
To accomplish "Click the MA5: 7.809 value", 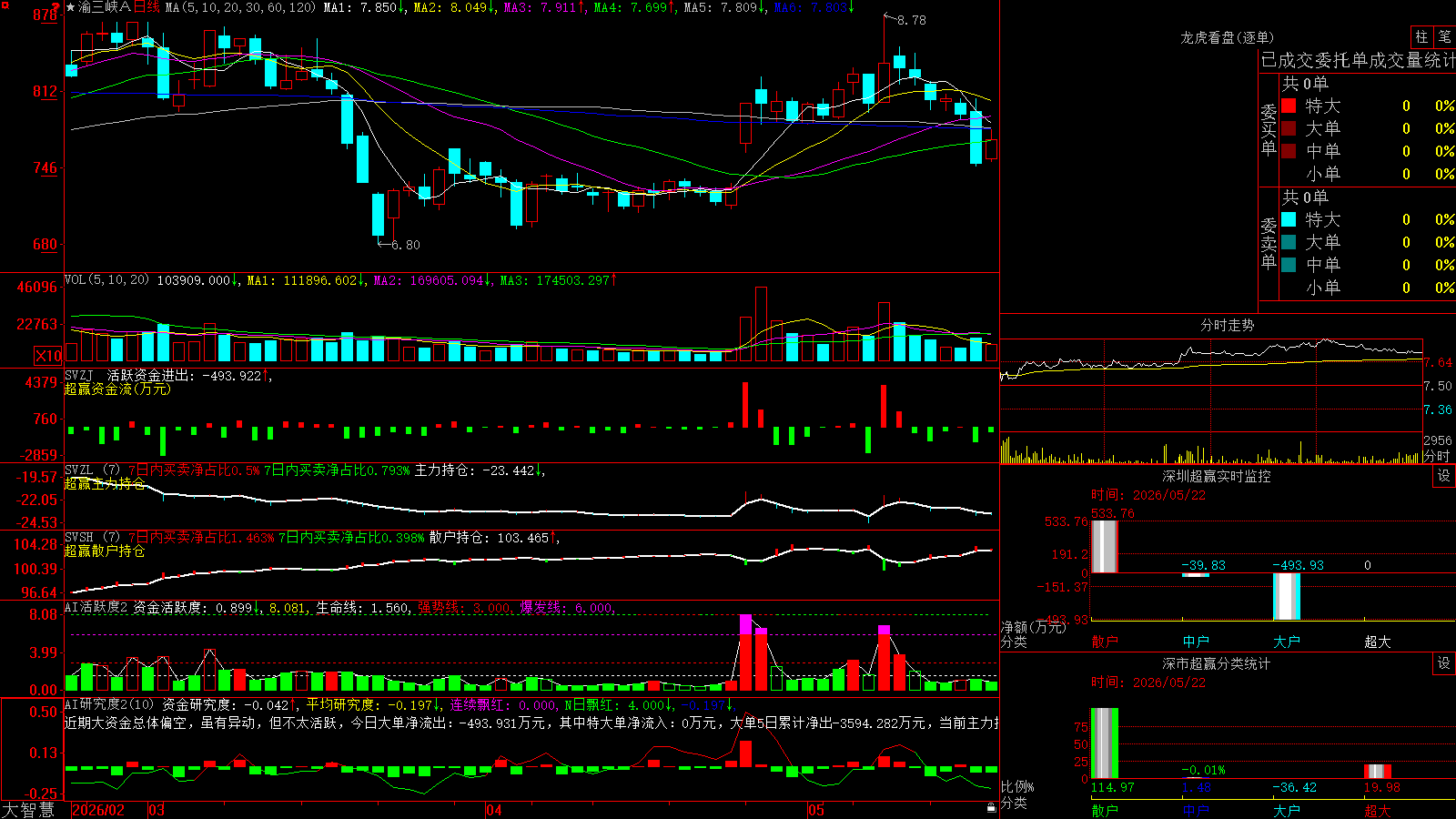I will point(724,7).
